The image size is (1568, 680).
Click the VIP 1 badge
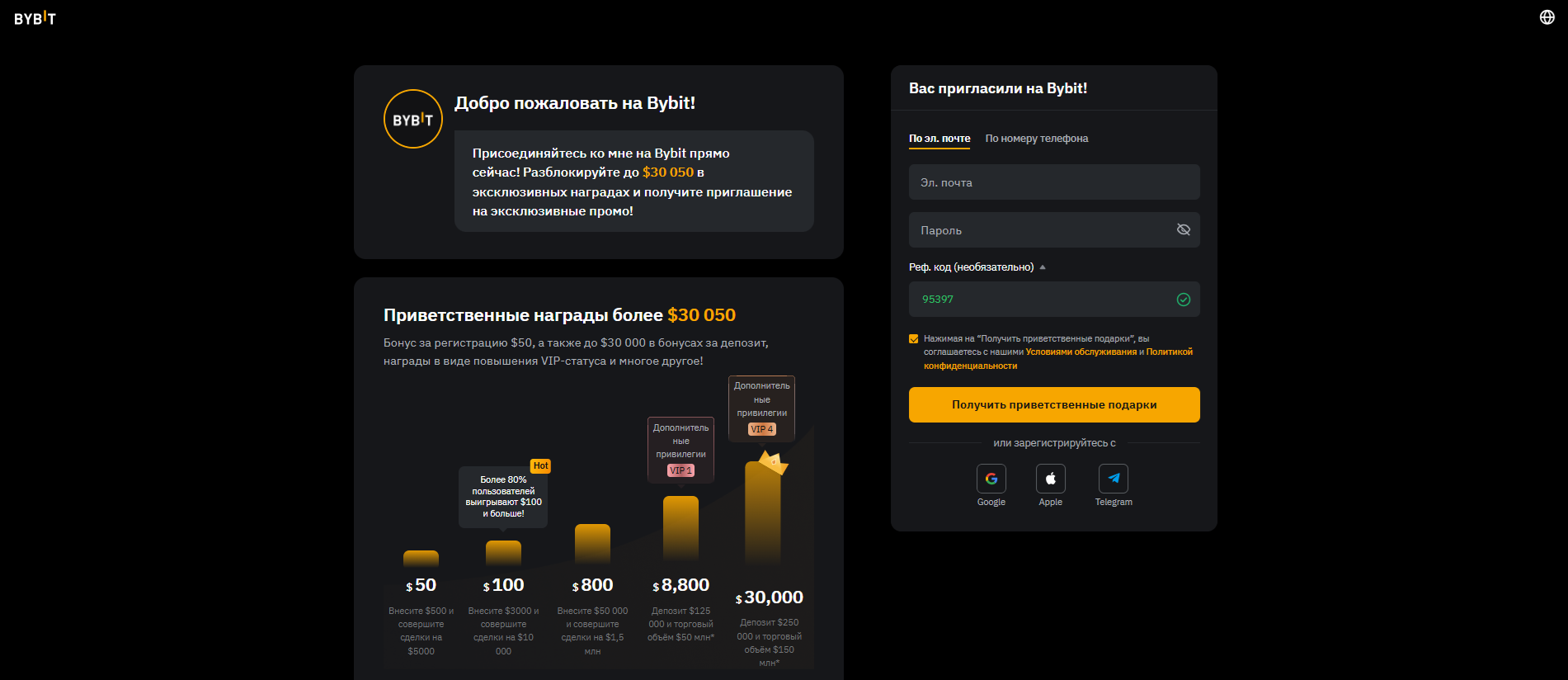(x=680, y=470)
